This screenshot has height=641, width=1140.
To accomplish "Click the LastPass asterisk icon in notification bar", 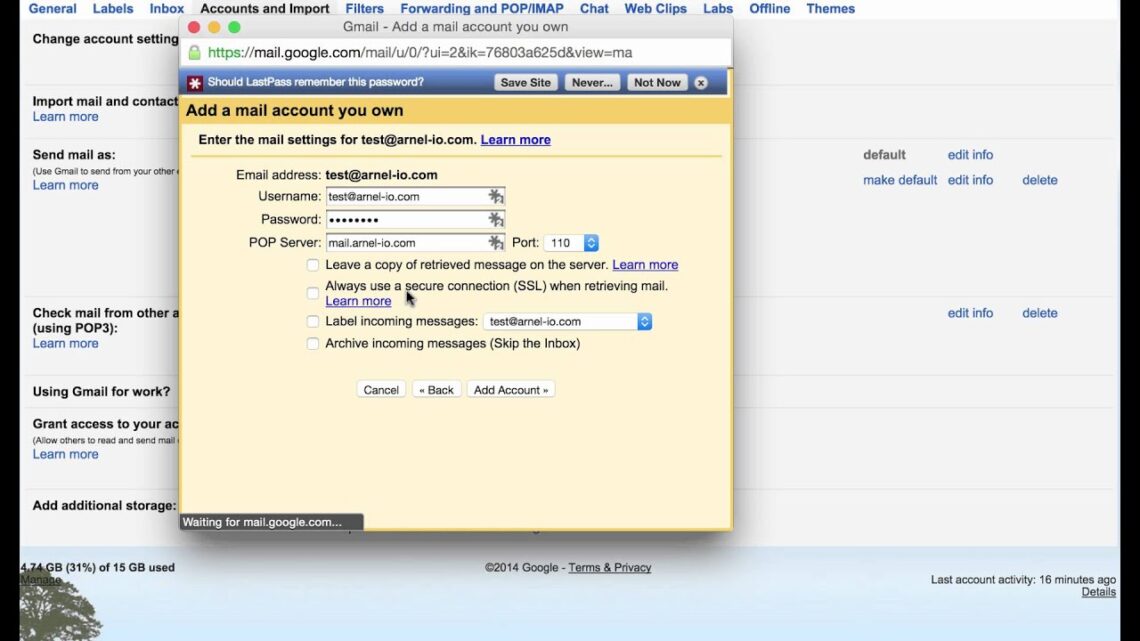I will pos(194,82).
